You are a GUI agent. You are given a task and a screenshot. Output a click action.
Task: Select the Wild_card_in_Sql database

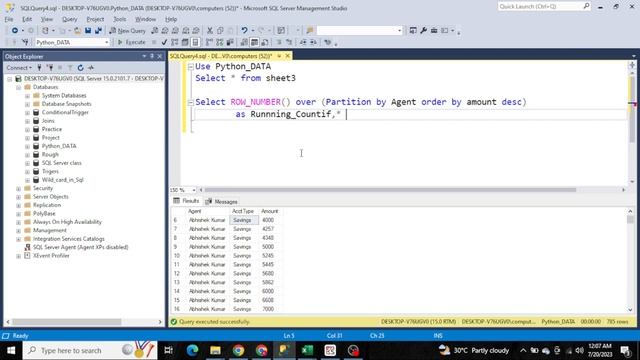click(x=62, y=180)
